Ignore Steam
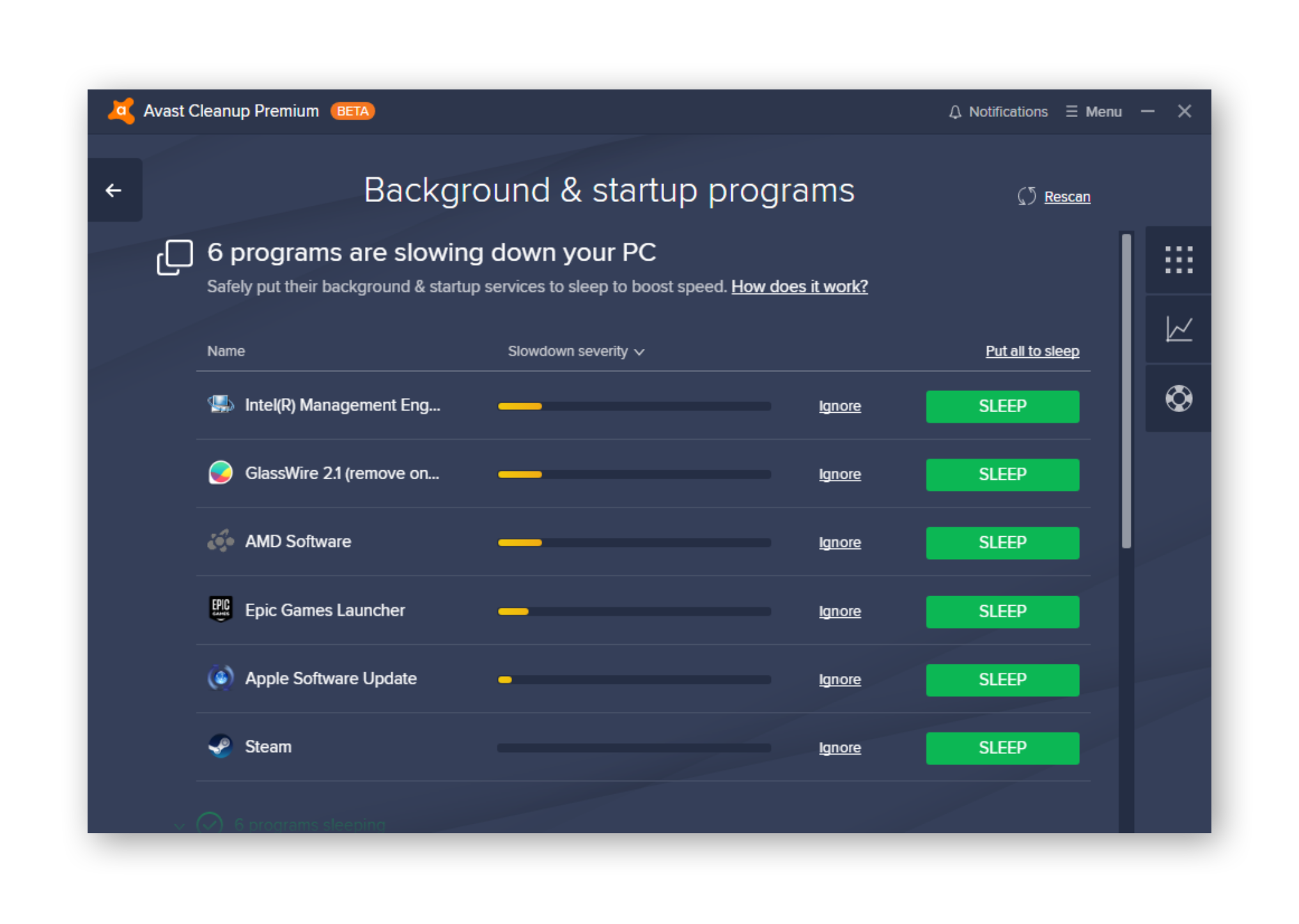This screenshot has width=1299, height=924. click(839, 748)
